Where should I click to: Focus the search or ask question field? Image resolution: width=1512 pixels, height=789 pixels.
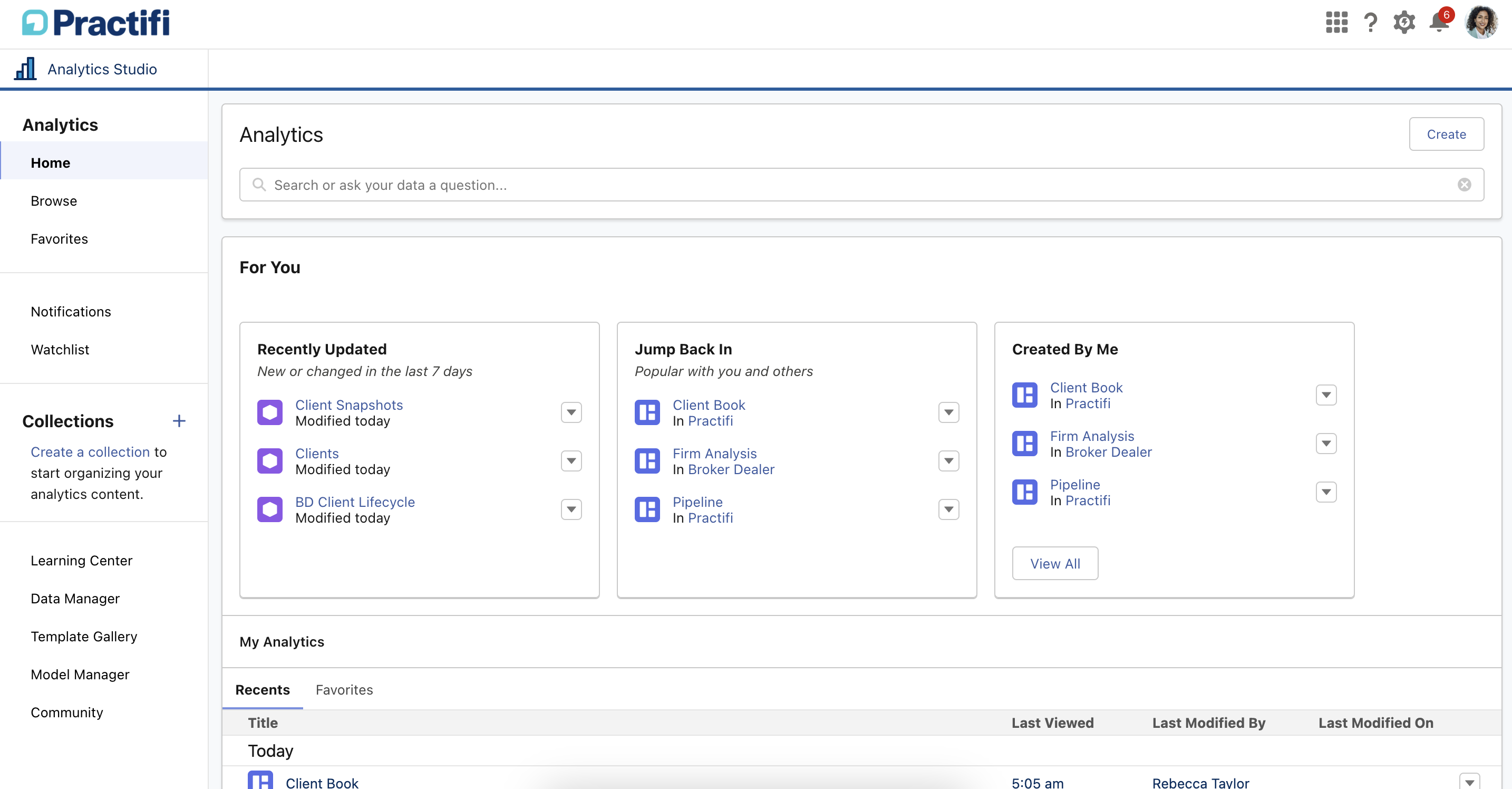[x=861, y=185]
